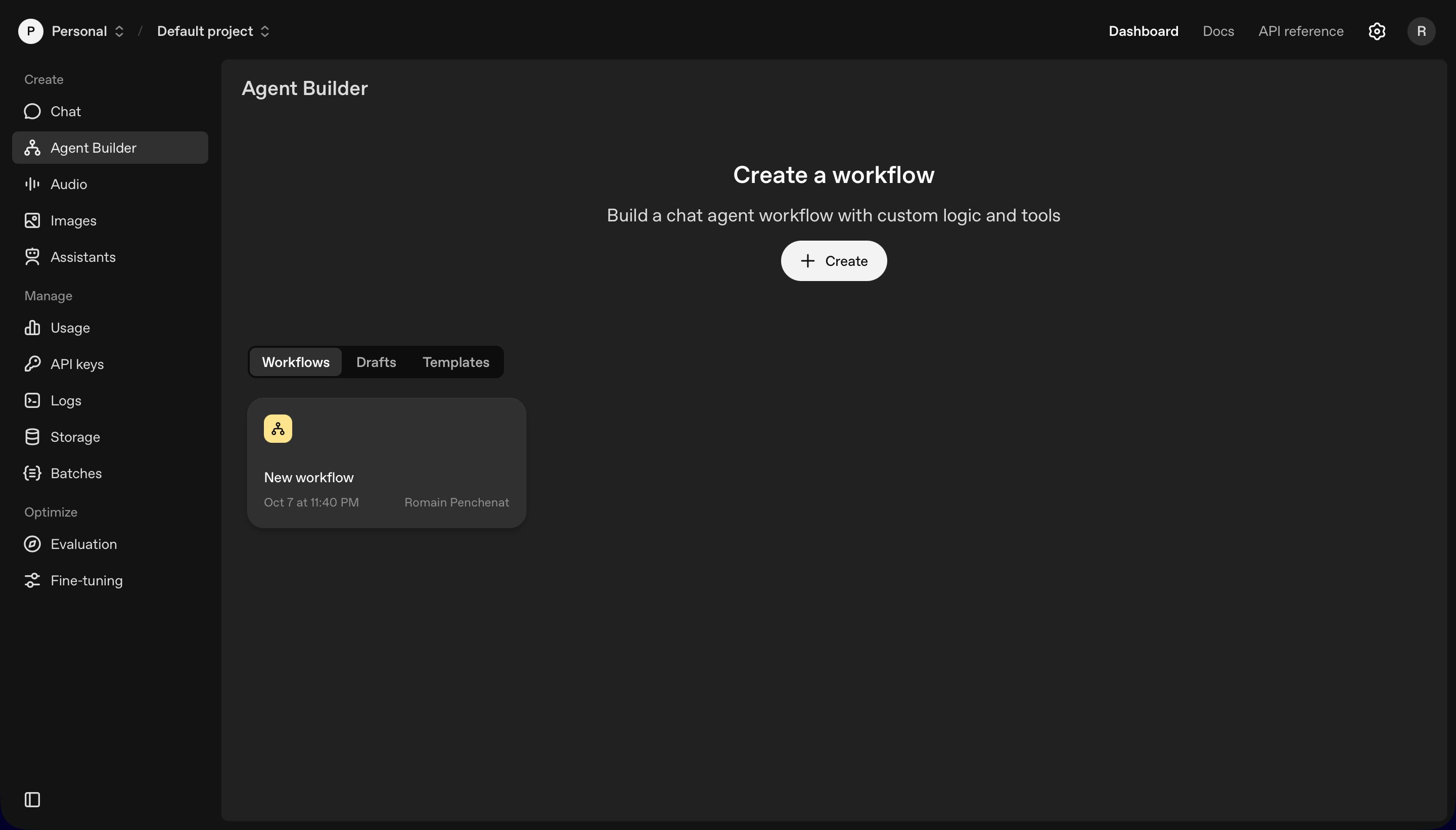Go to the Docs page
The image size is (1456, 830).
coord(1218,31)
